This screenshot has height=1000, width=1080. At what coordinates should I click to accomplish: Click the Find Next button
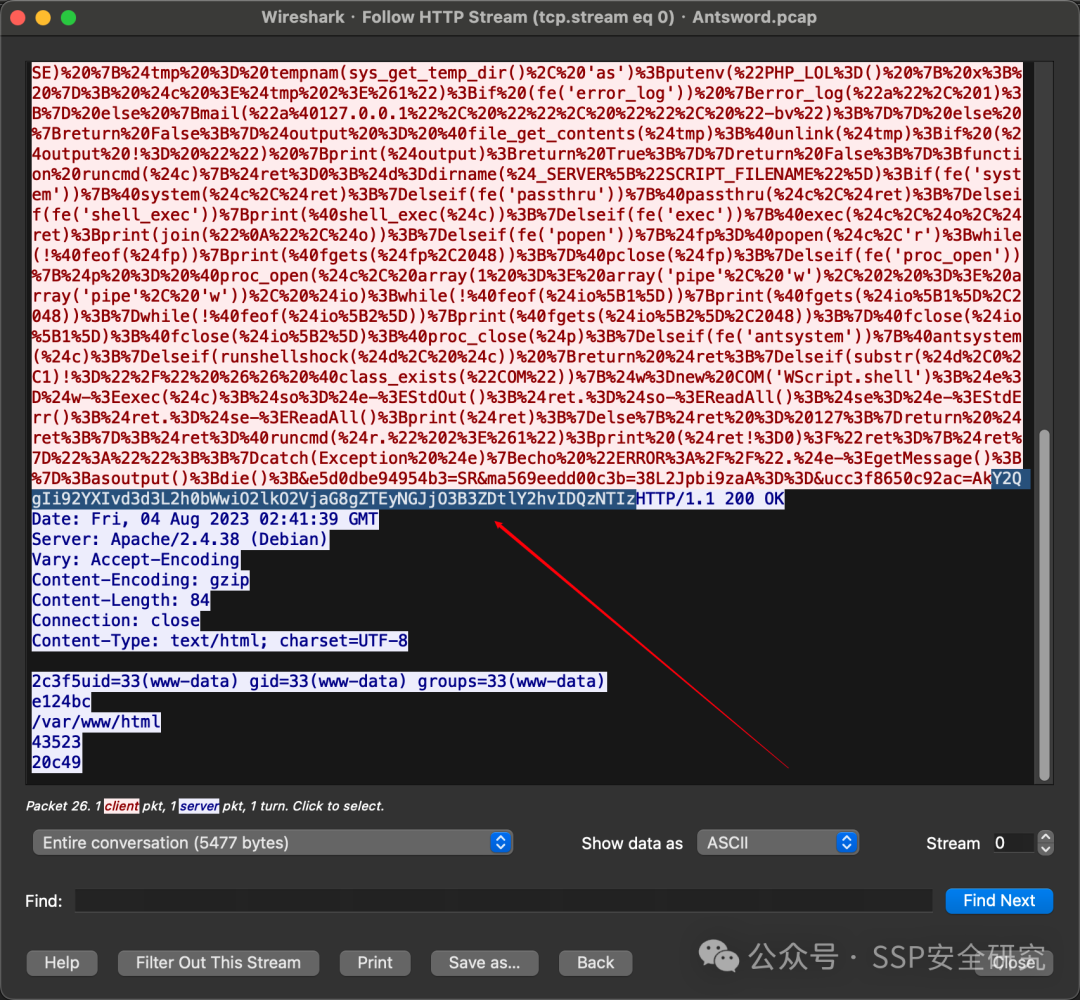[x=999, y=900]
